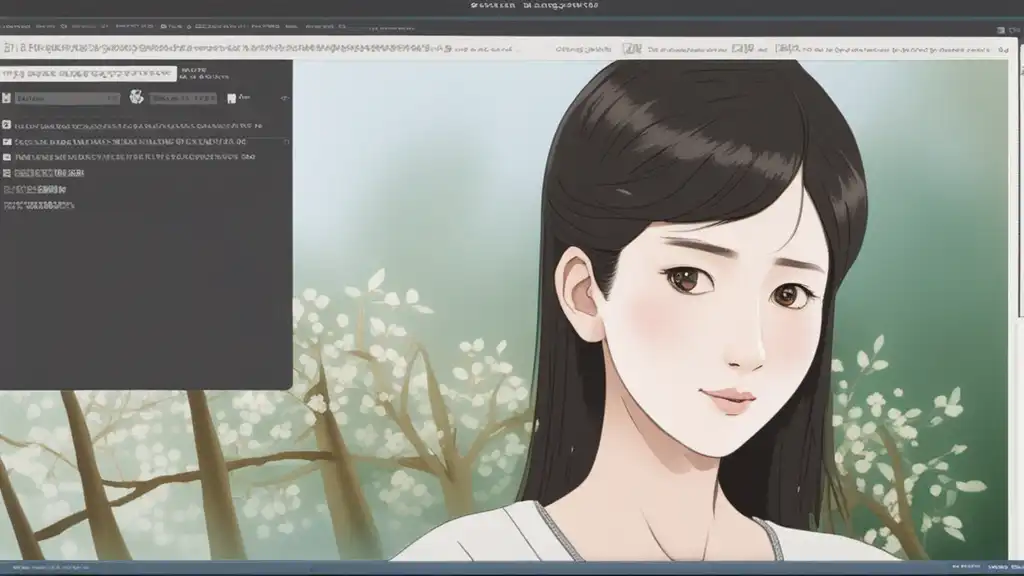The height and width of the screenshot is (576, 1024).
Task: Click the highlighted white text field atop the panel
Action: coord(88,73)
